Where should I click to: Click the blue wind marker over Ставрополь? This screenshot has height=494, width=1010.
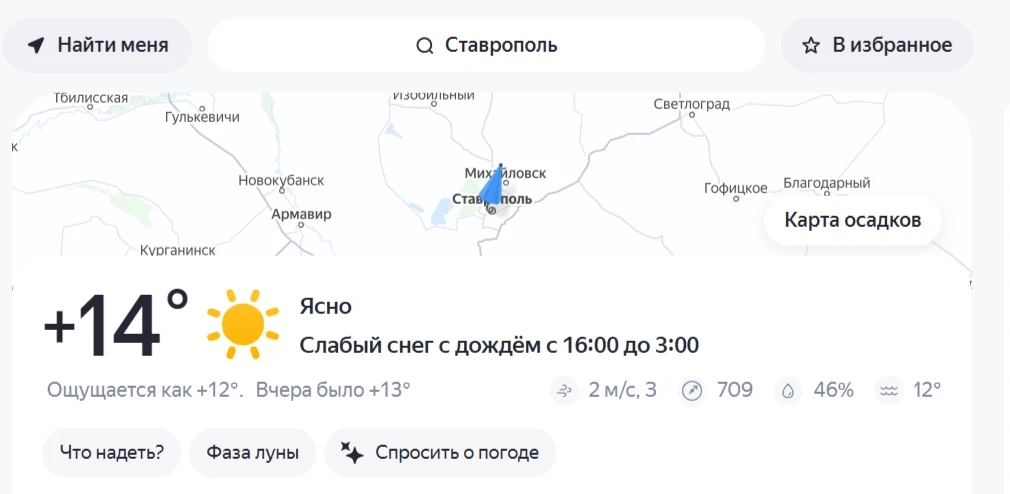point(491,185)
